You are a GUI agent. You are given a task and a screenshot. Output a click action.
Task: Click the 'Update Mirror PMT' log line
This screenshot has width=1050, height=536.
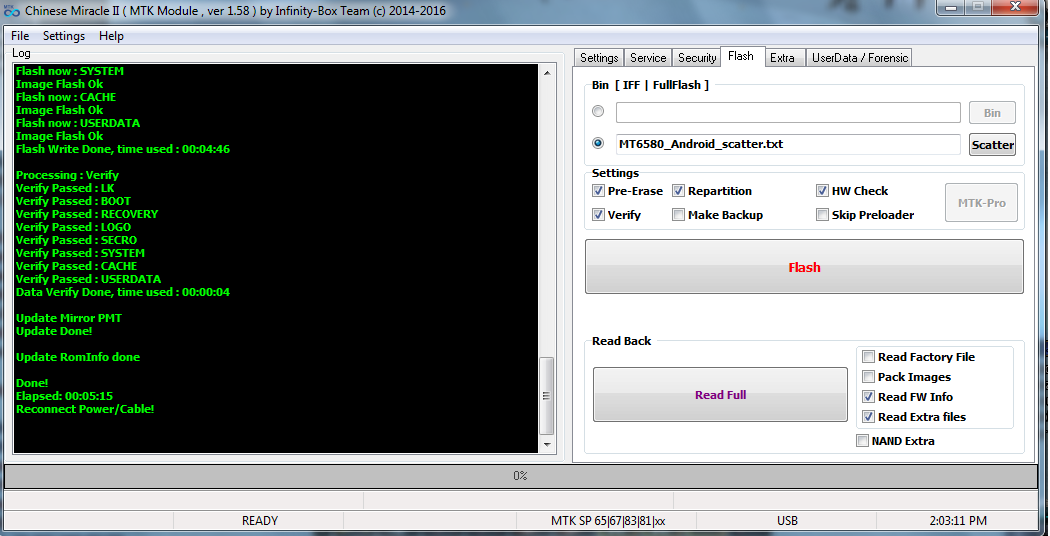pos(69,318)
